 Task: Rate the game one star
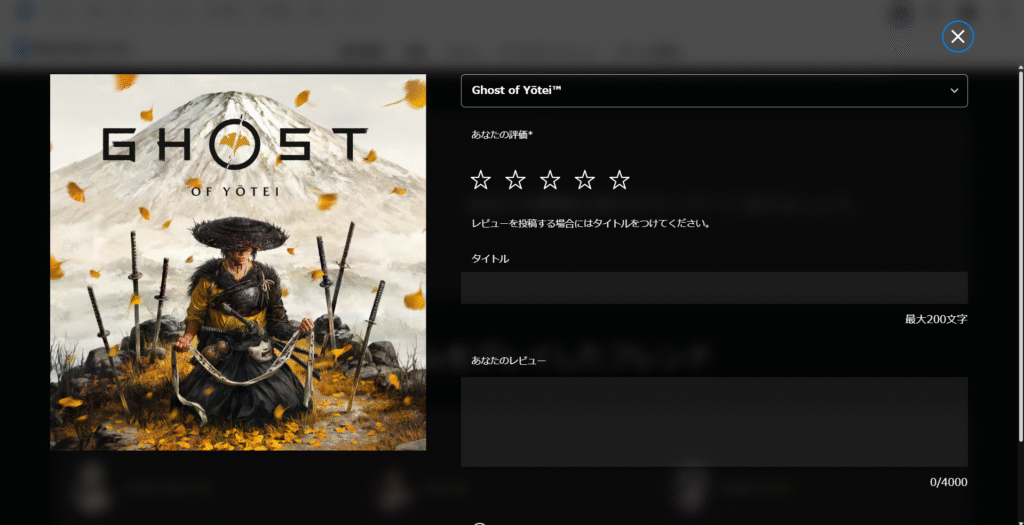click(481, 180)
